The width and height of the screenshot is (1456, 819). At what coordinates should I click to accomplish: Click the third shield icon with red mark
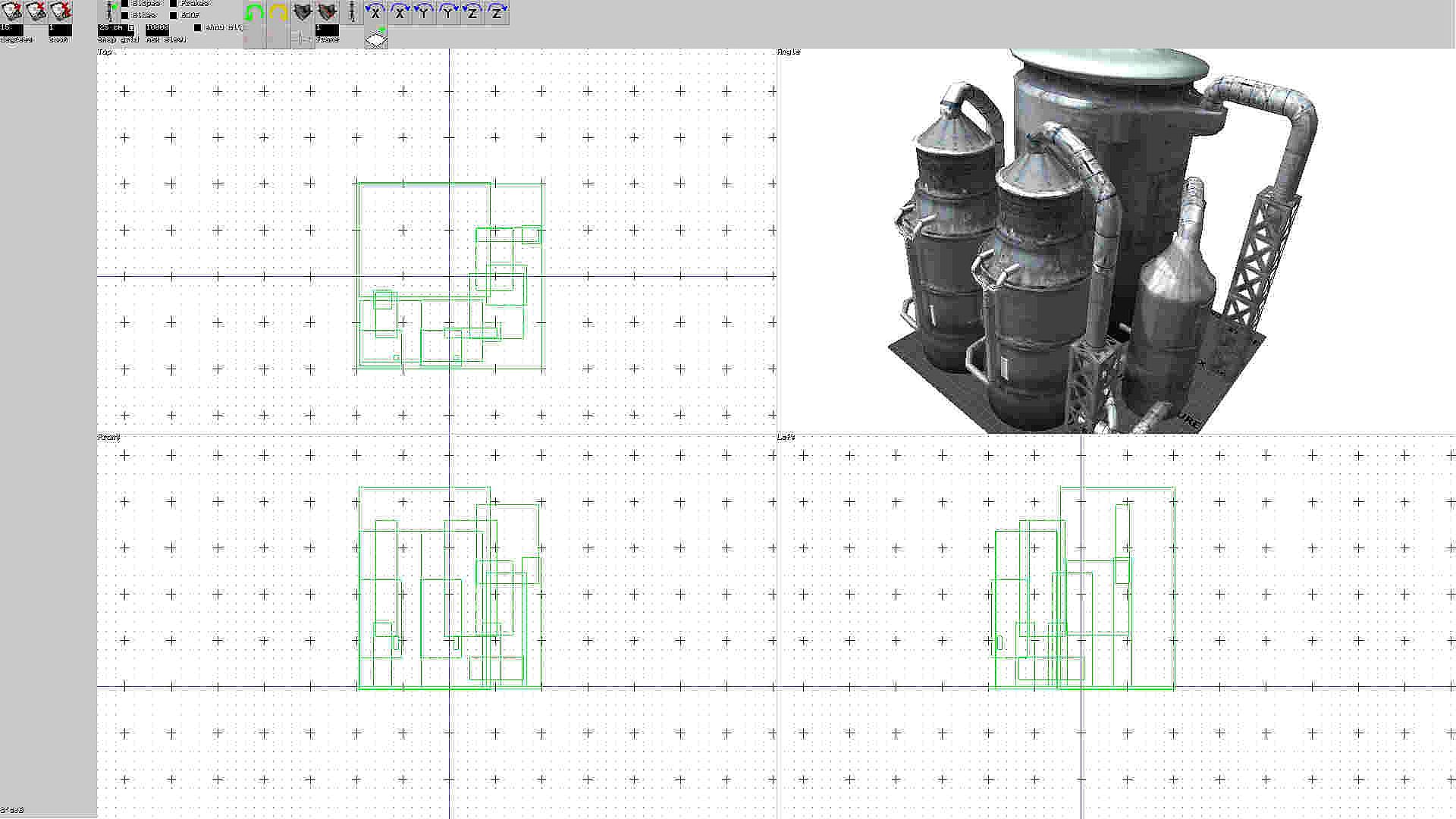click(61, 11)
